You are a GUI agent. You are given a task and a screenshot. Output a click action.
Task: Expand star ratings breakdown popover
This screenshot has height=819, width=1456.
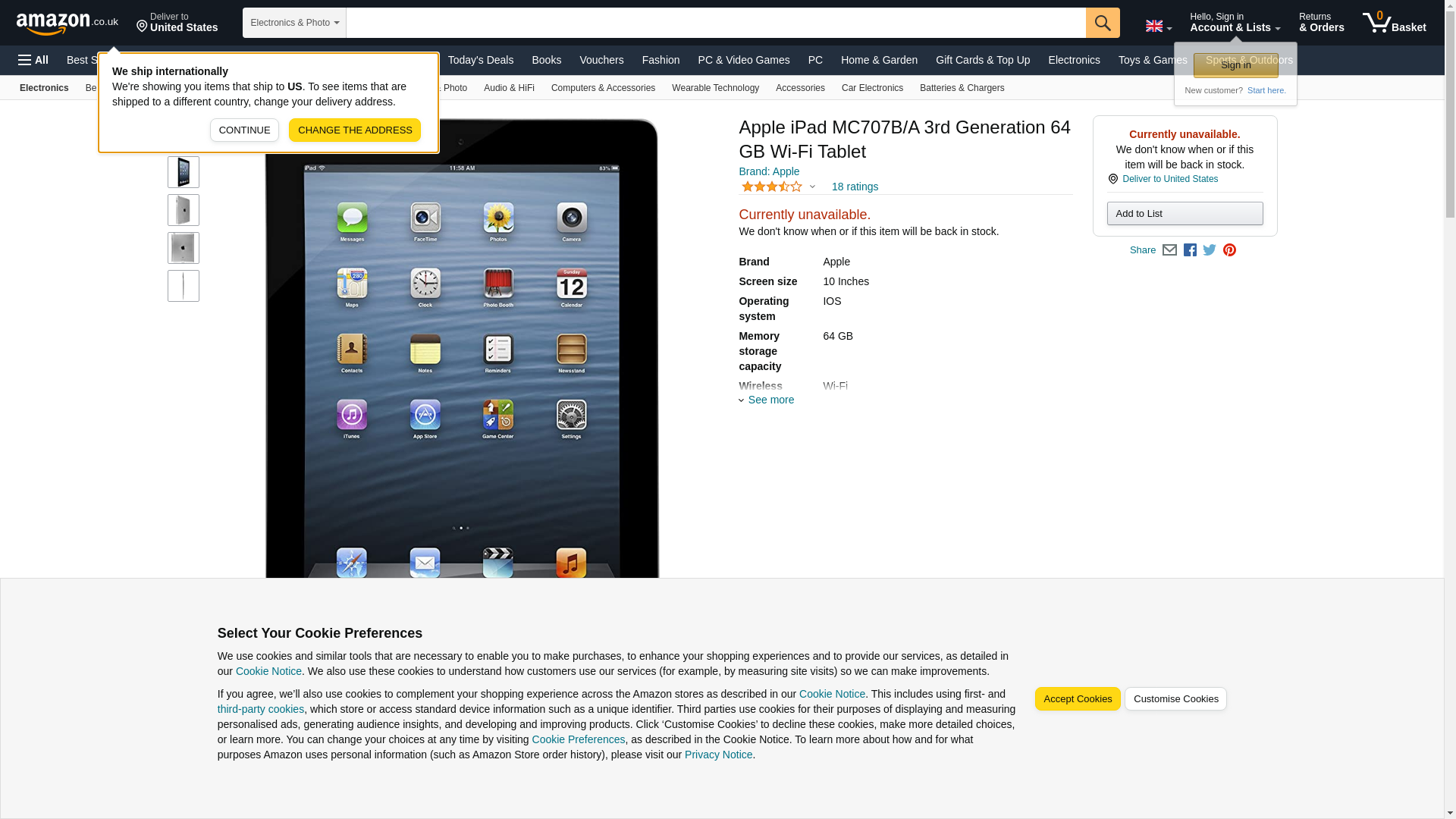click(x=778, y=187)
